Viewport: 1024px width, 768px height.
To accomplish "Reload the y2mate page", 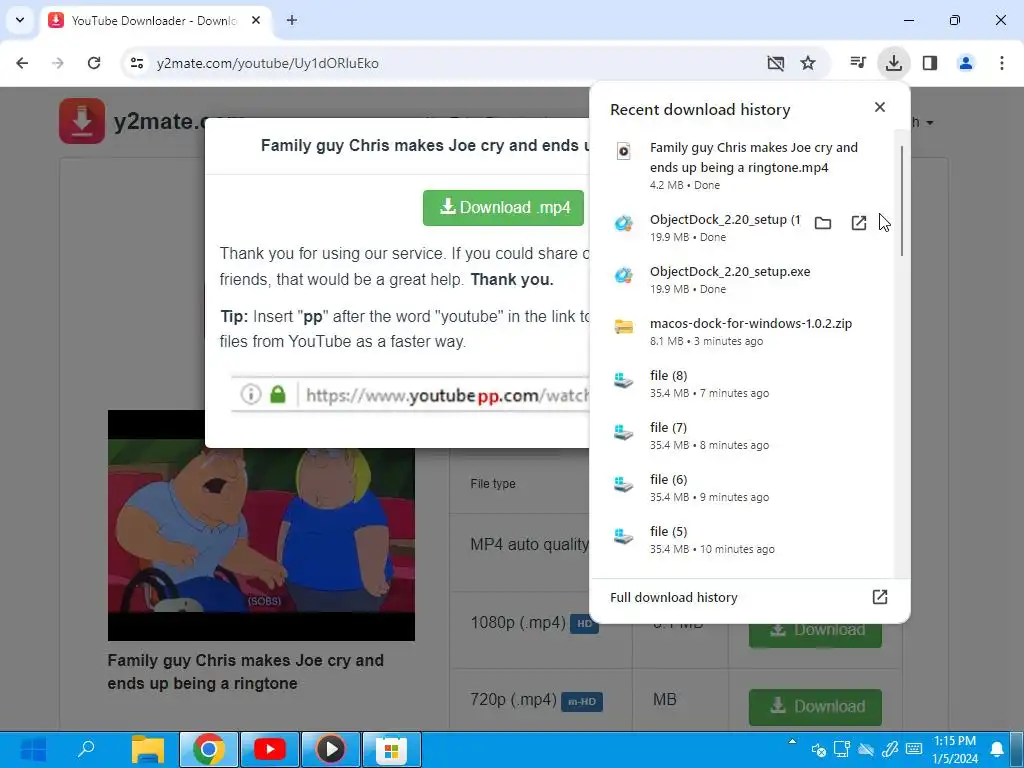I will click(94, 63).
